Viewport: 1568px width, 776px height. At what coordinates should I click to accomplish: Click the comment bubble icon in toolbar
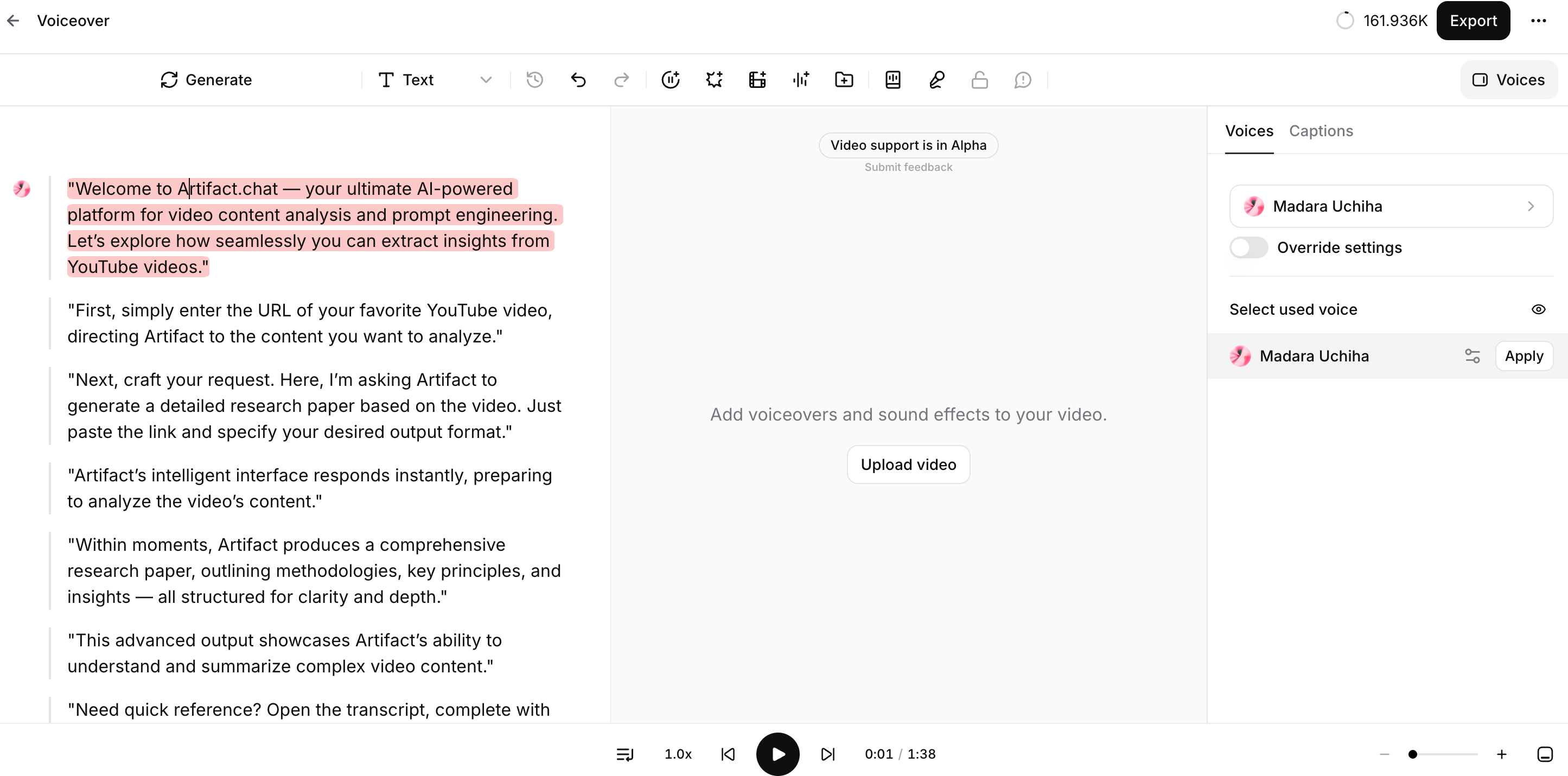pyautogui.click(x=1023, y=80)
